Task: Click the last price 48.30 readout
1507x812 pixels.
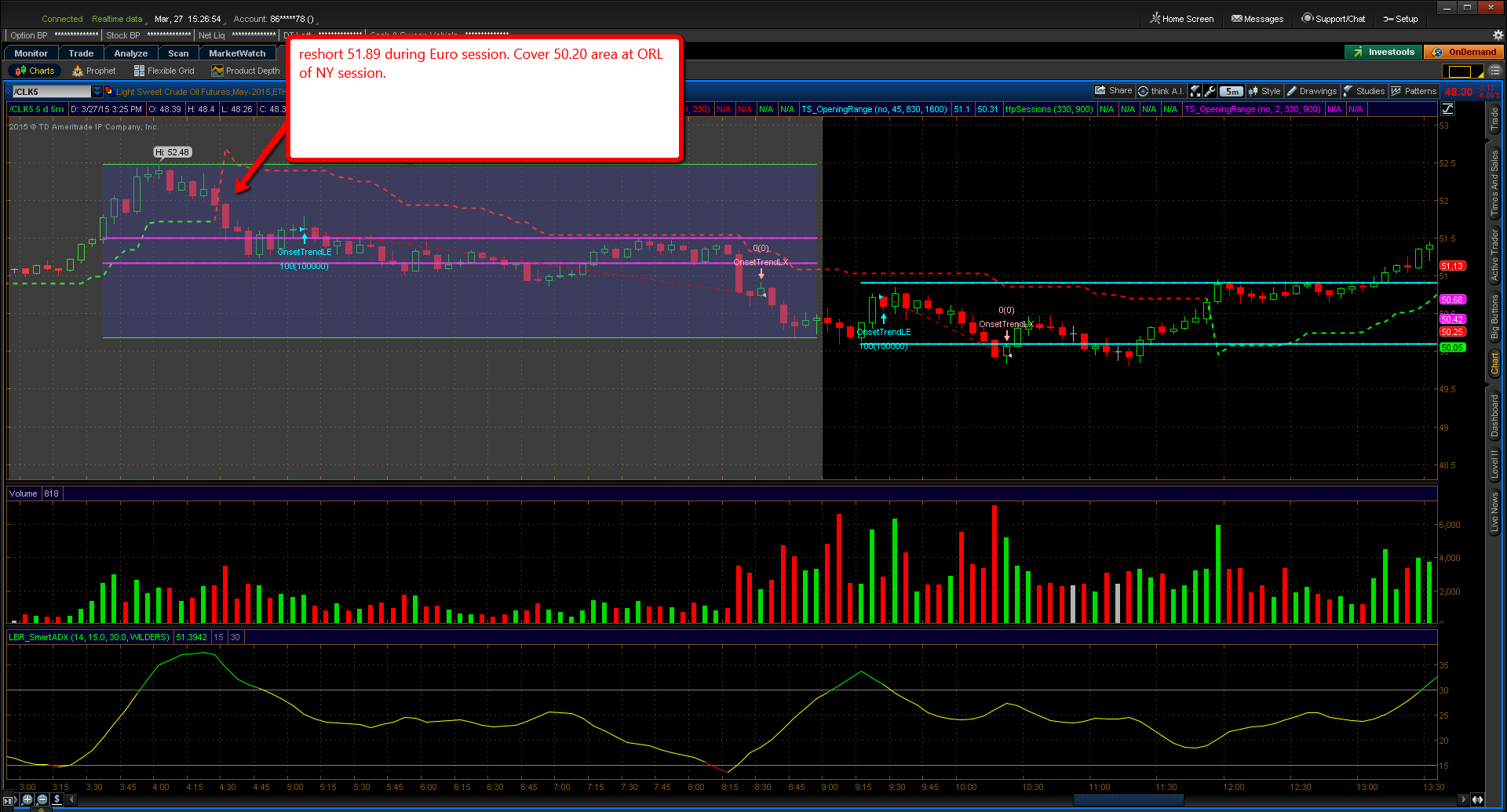Action: (1458, 92)
